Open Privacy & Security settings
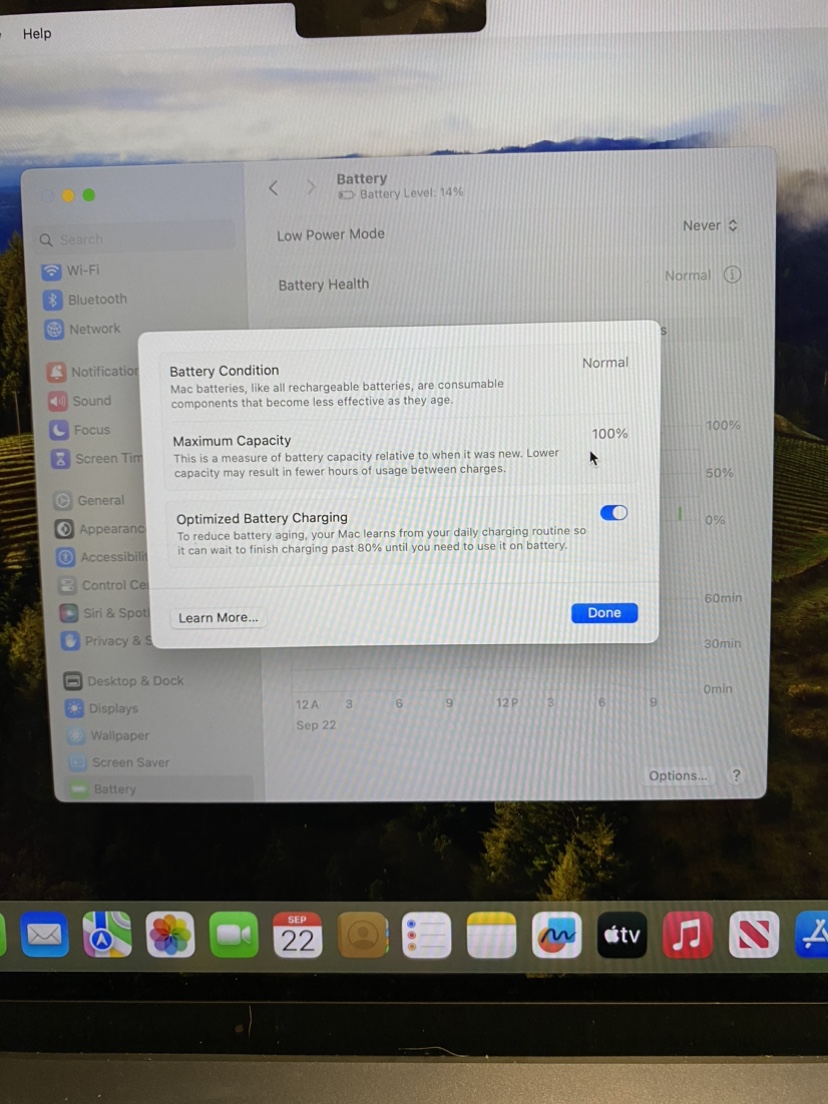Screen dimensions: 828x1104 (106, 641)
